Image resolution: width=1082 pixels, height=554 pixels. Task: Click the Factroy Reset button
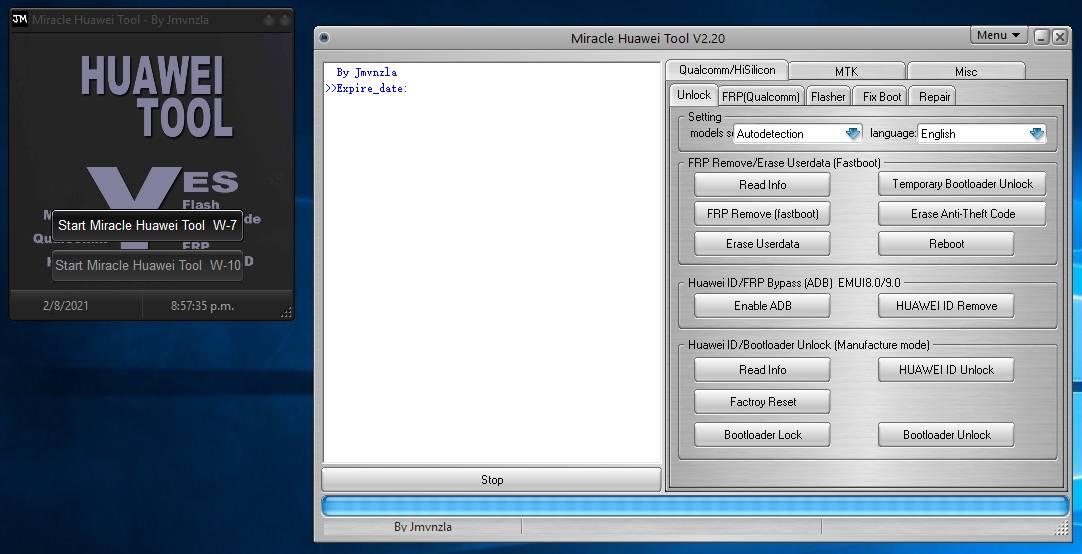coord(762,402)
